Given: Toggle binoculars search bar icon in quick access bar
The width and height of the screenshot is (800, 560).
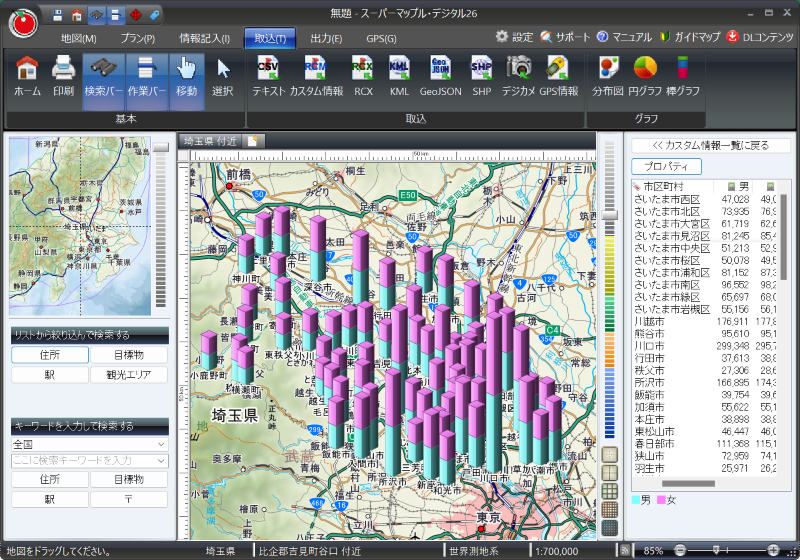Looking at the screenshot, I should (x=96, y=15).
